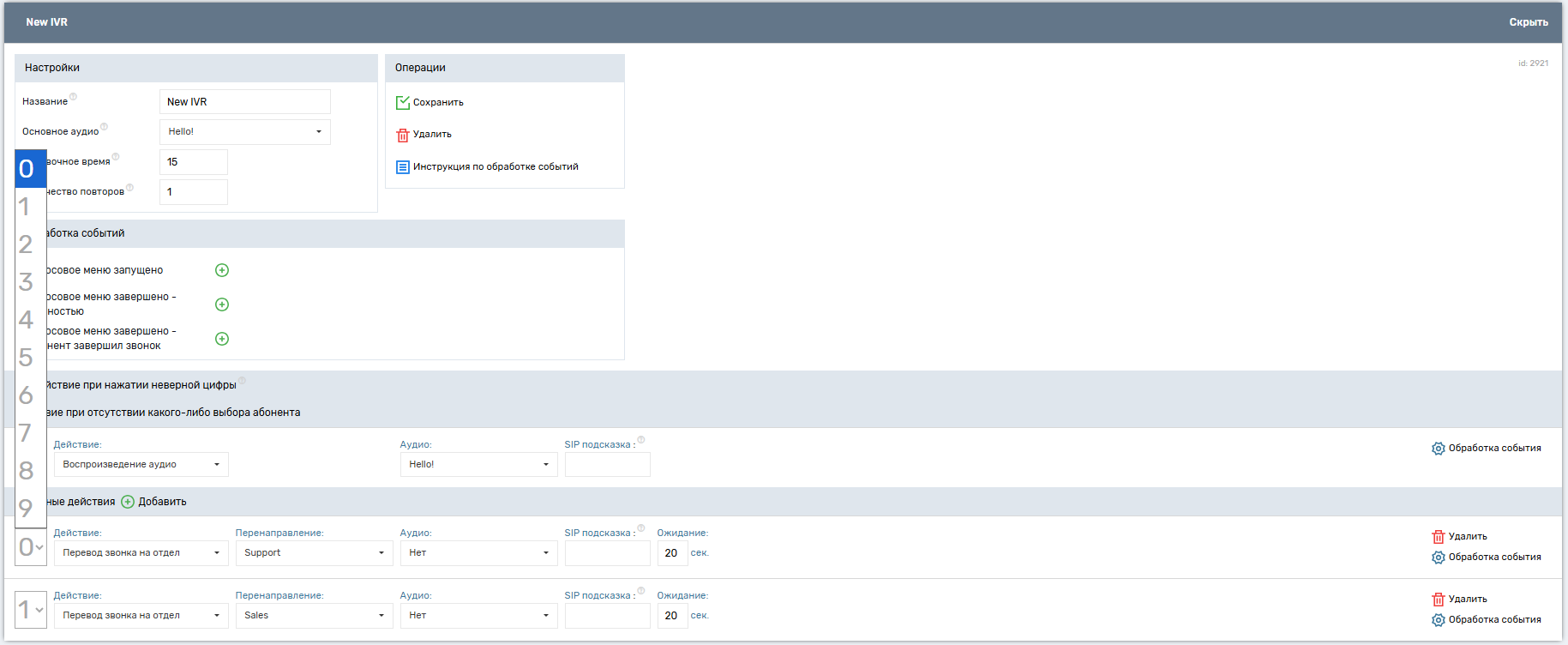Add handler for voice menu started event

click(x=222, y=270)
